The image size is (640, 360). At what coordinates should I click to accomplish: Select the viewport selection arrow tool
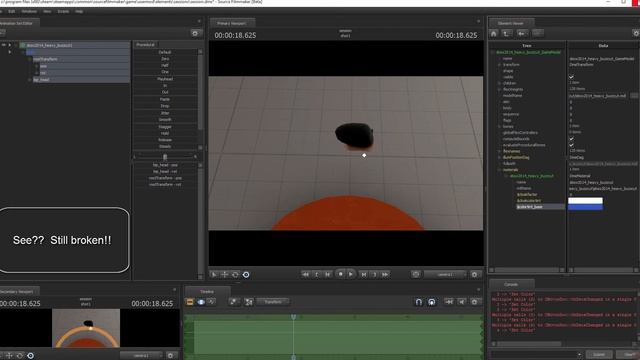[214, 275]
